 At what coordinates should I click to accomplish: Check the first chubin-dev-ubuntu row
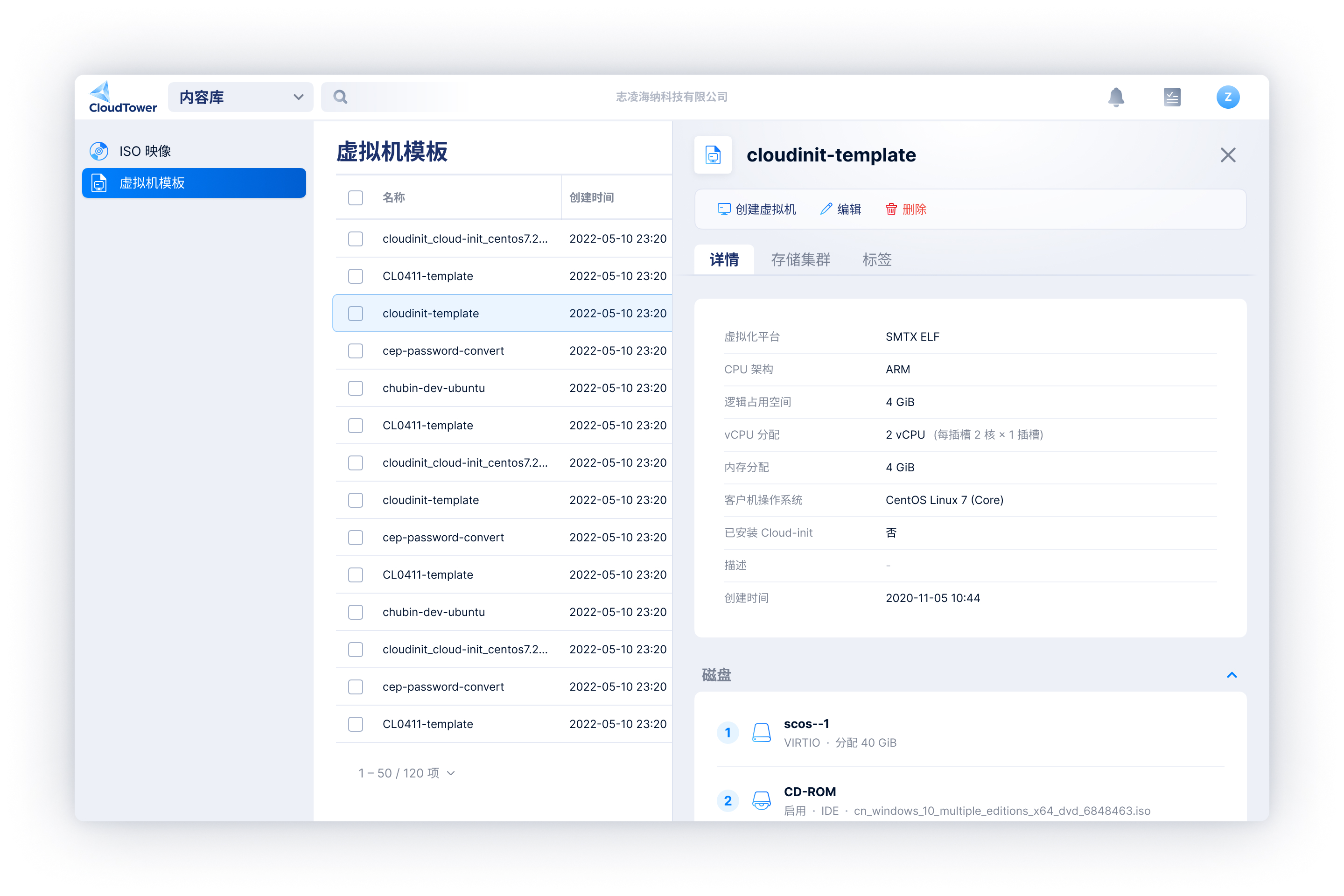(356, 389)
